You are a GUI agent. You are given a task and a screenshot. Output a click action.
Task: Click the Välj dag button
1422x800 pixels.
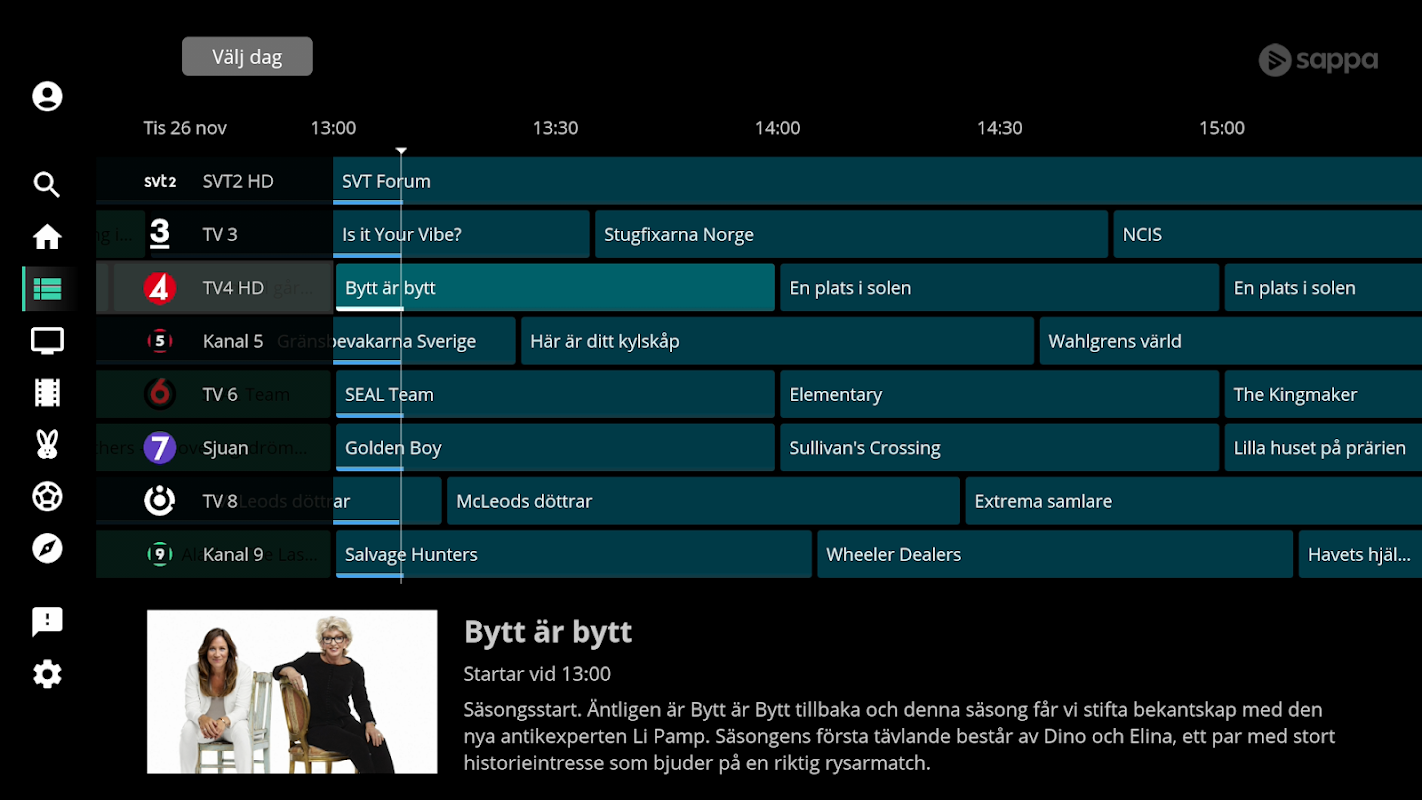tap(247, 57)
